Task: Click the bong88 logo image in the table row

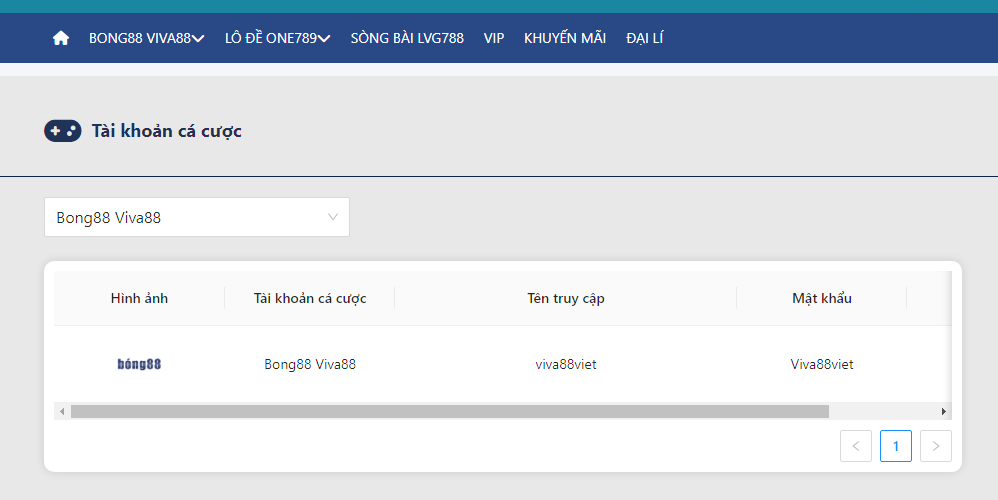Action: pyautogui.click(x=139, y=364)
